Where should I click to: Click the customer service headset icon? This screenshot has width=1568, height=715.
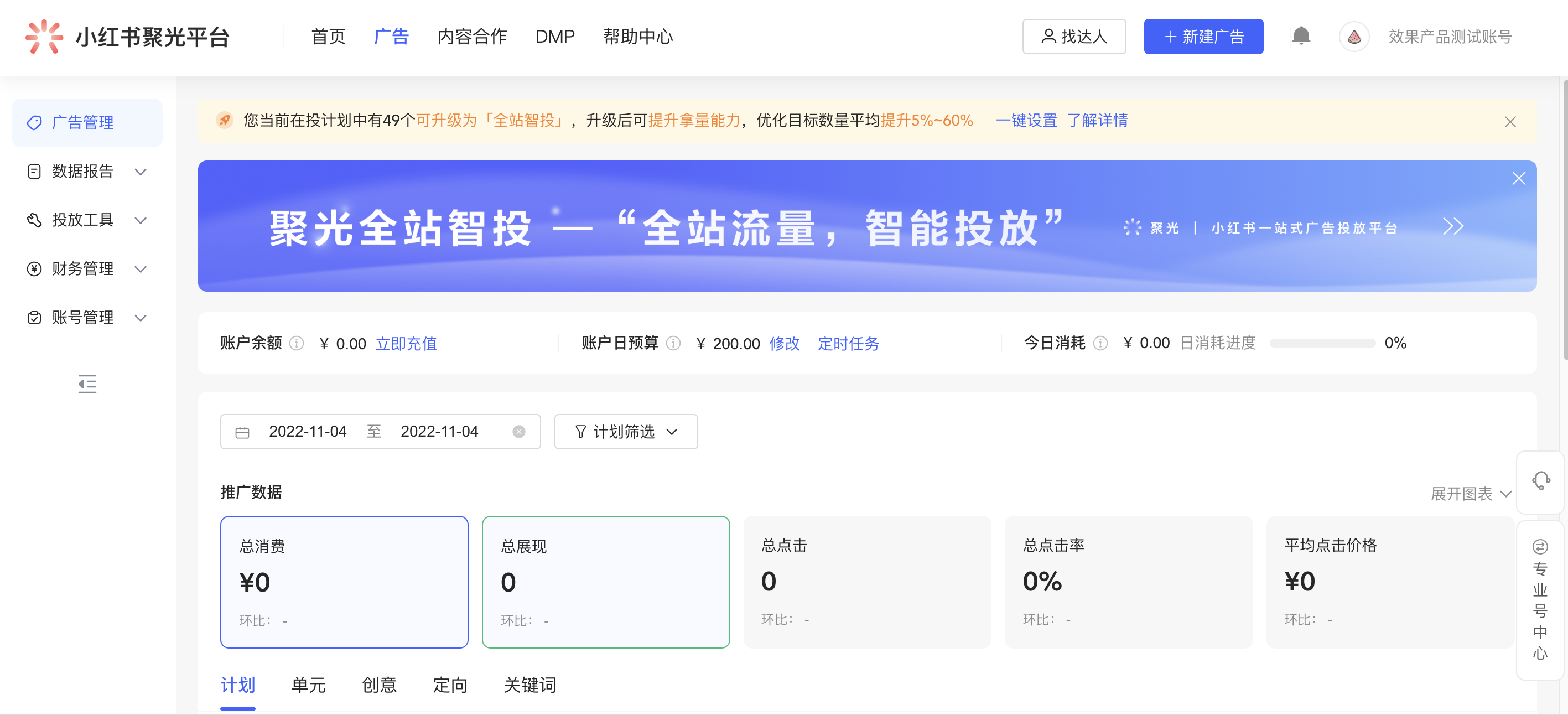[1540, 480]
